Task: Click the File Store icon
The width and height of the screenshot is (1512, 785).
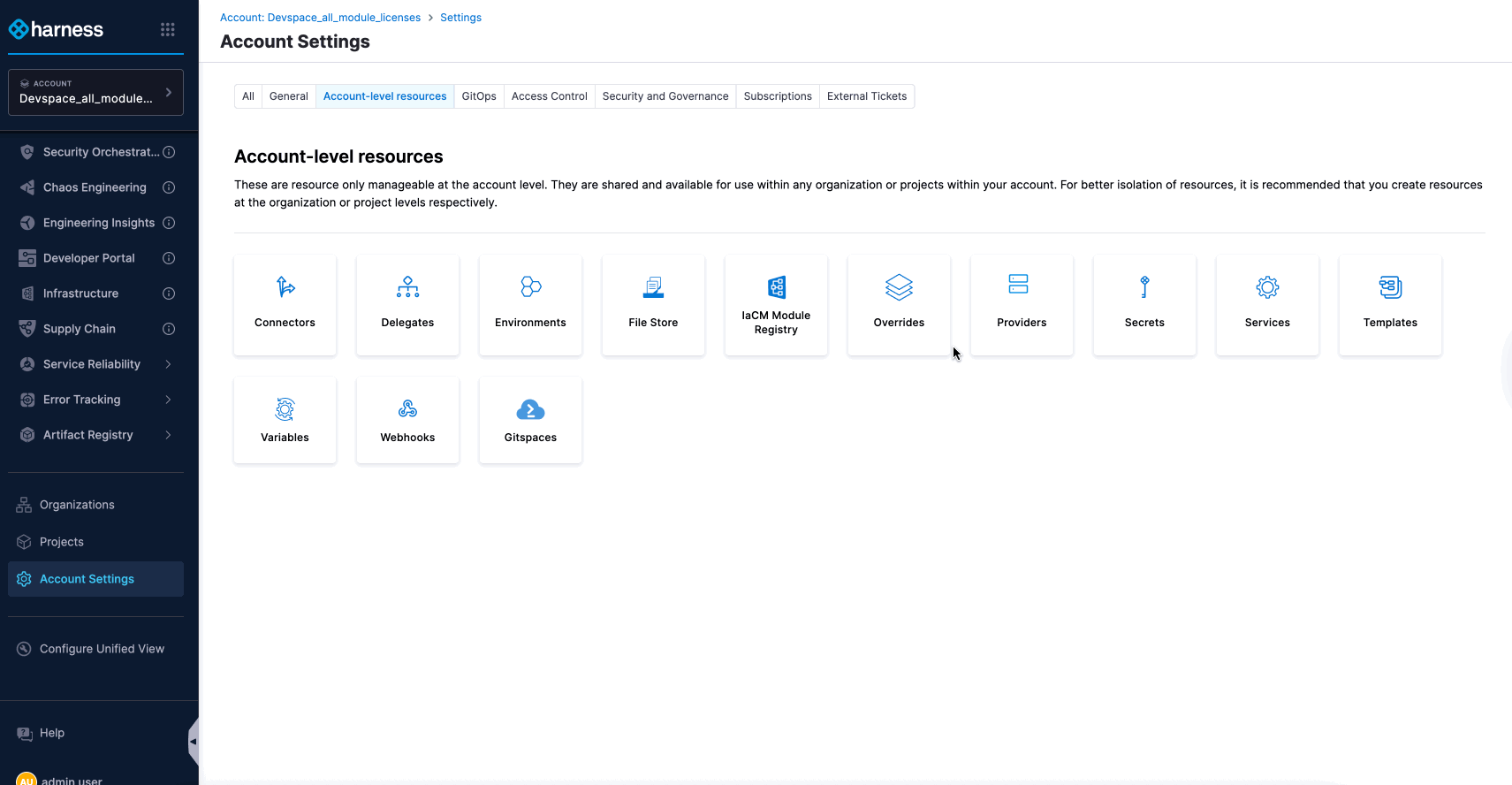Action: click(653, 287)
